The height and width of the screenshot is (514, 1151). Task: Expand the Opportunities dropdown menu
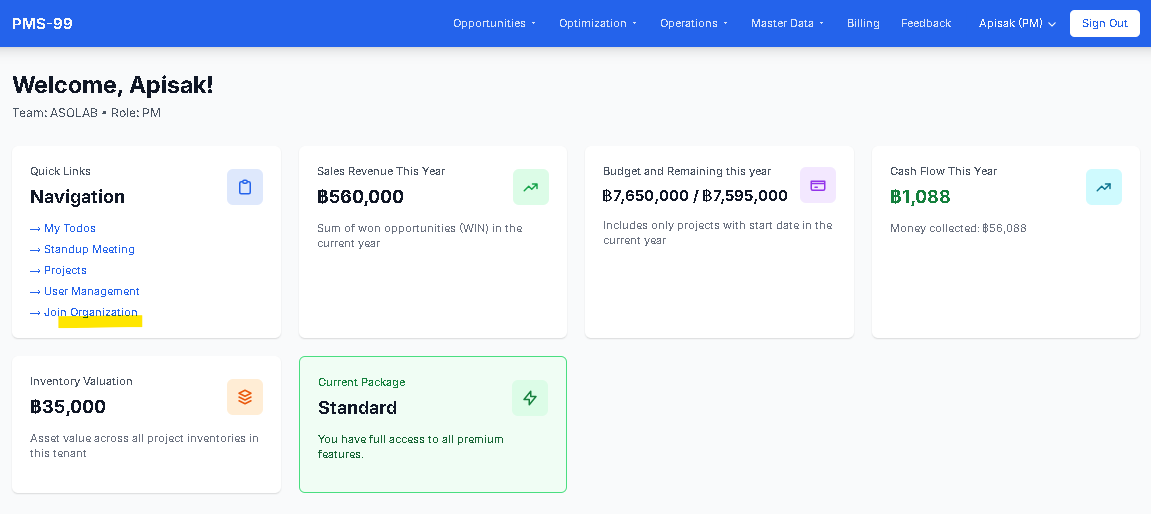click(494, 23)
